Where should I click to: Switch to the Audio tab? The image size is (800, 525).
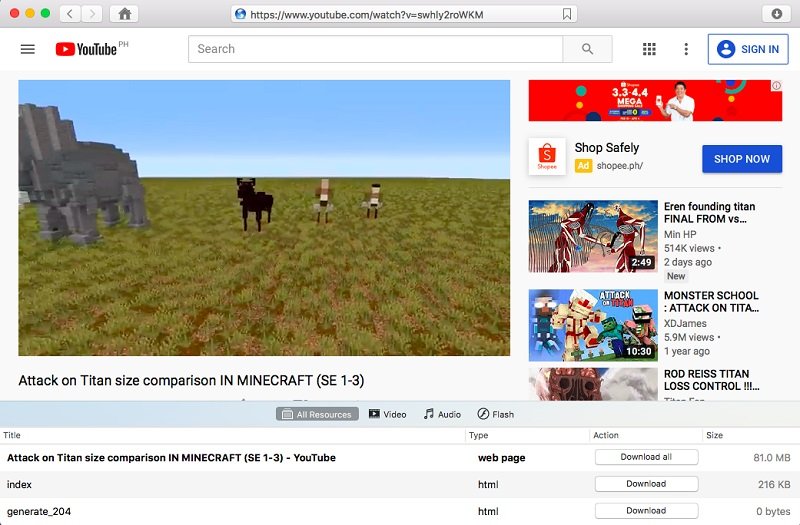(442, 414)
